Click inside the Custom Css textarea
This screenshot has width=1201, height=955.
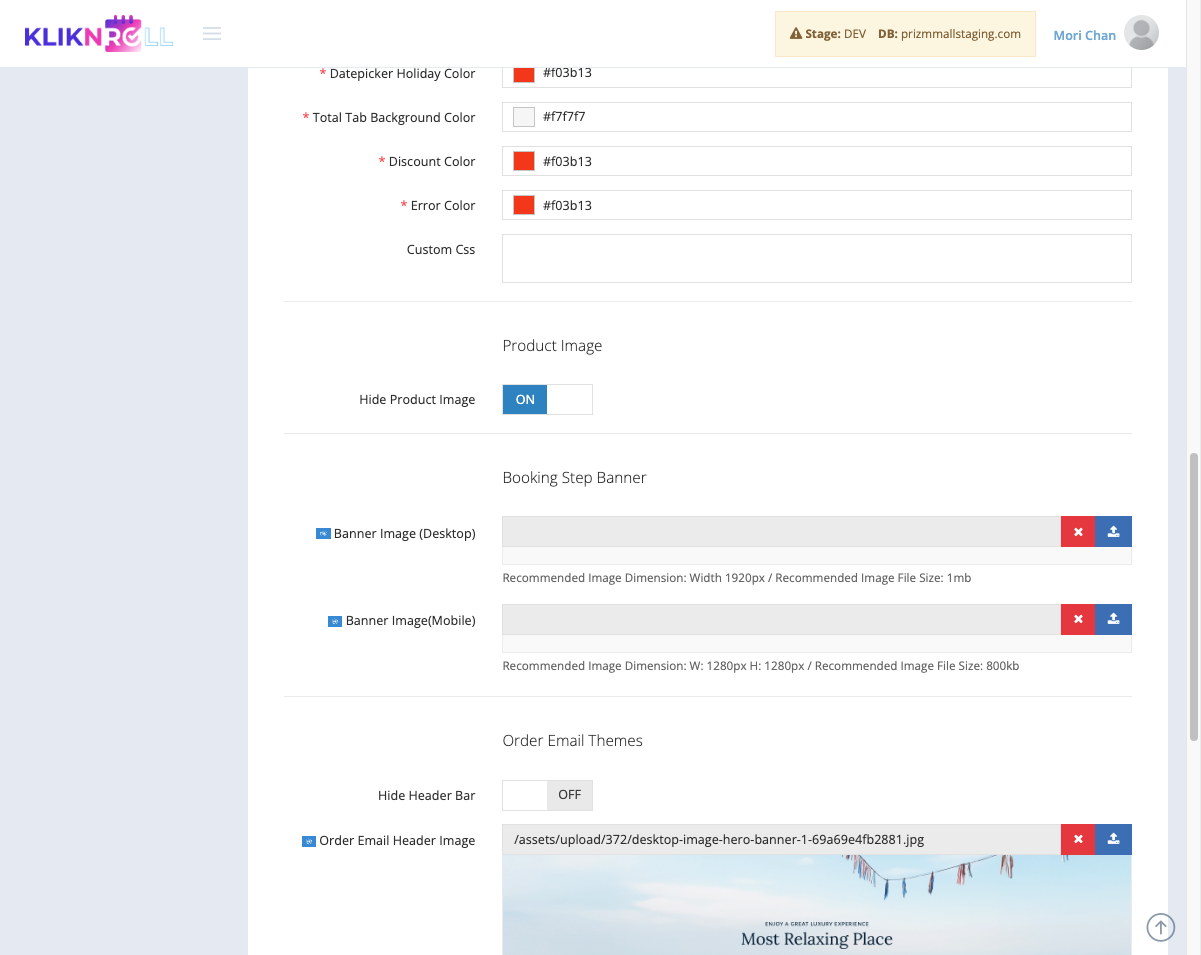(816, 259)
